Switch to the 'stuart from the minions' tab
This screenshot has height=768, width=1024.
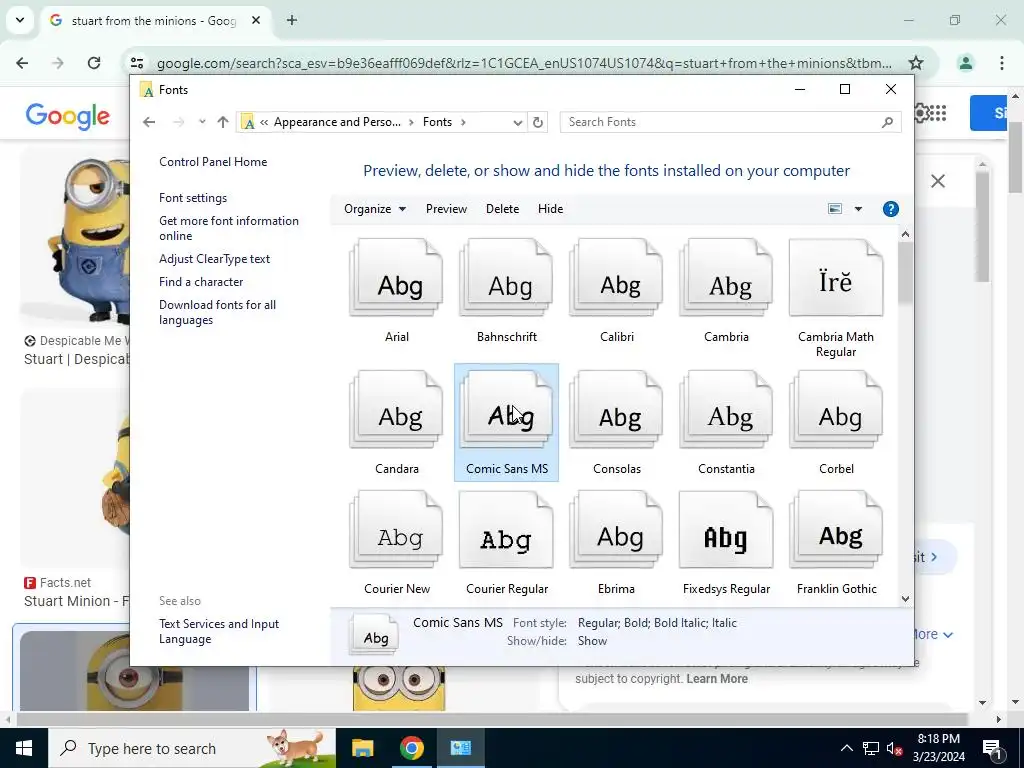coord(153,21)
